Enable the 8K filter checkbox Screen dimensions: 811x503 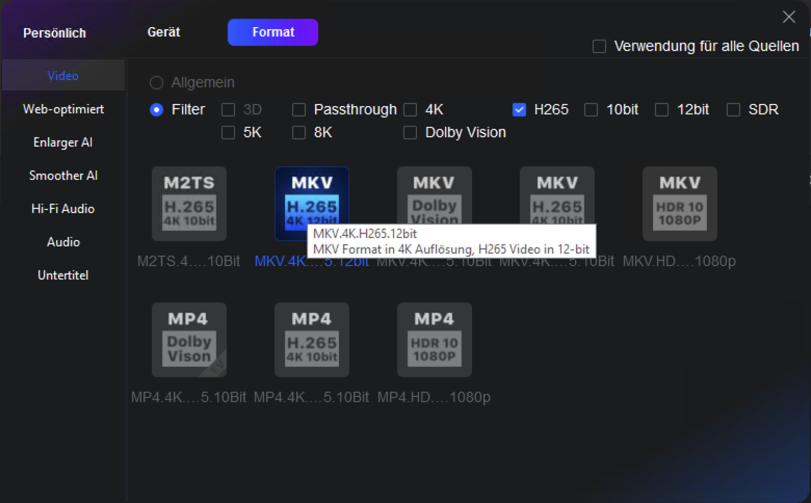(299, 133)
